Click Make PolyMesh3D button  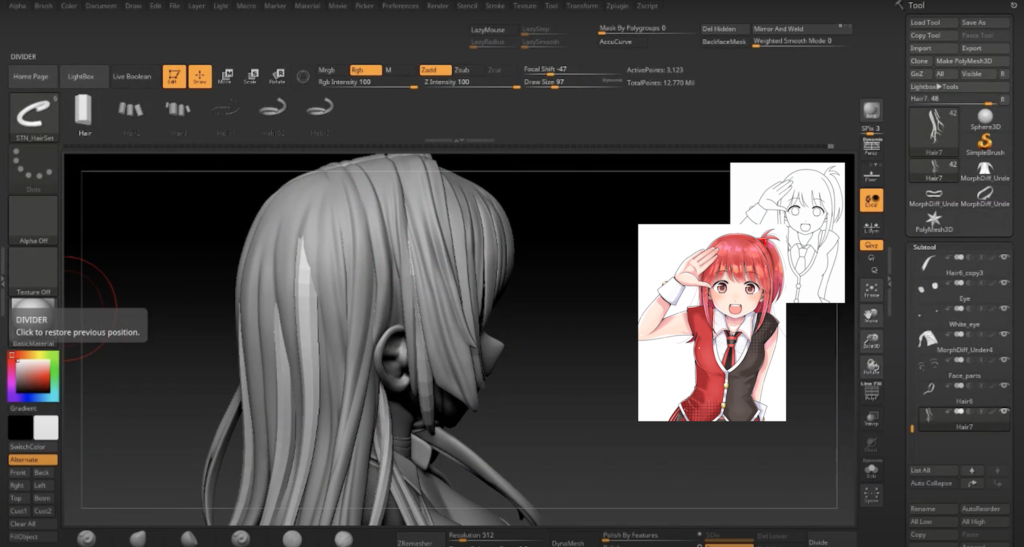pyautogui.click(x=972, y=61)
